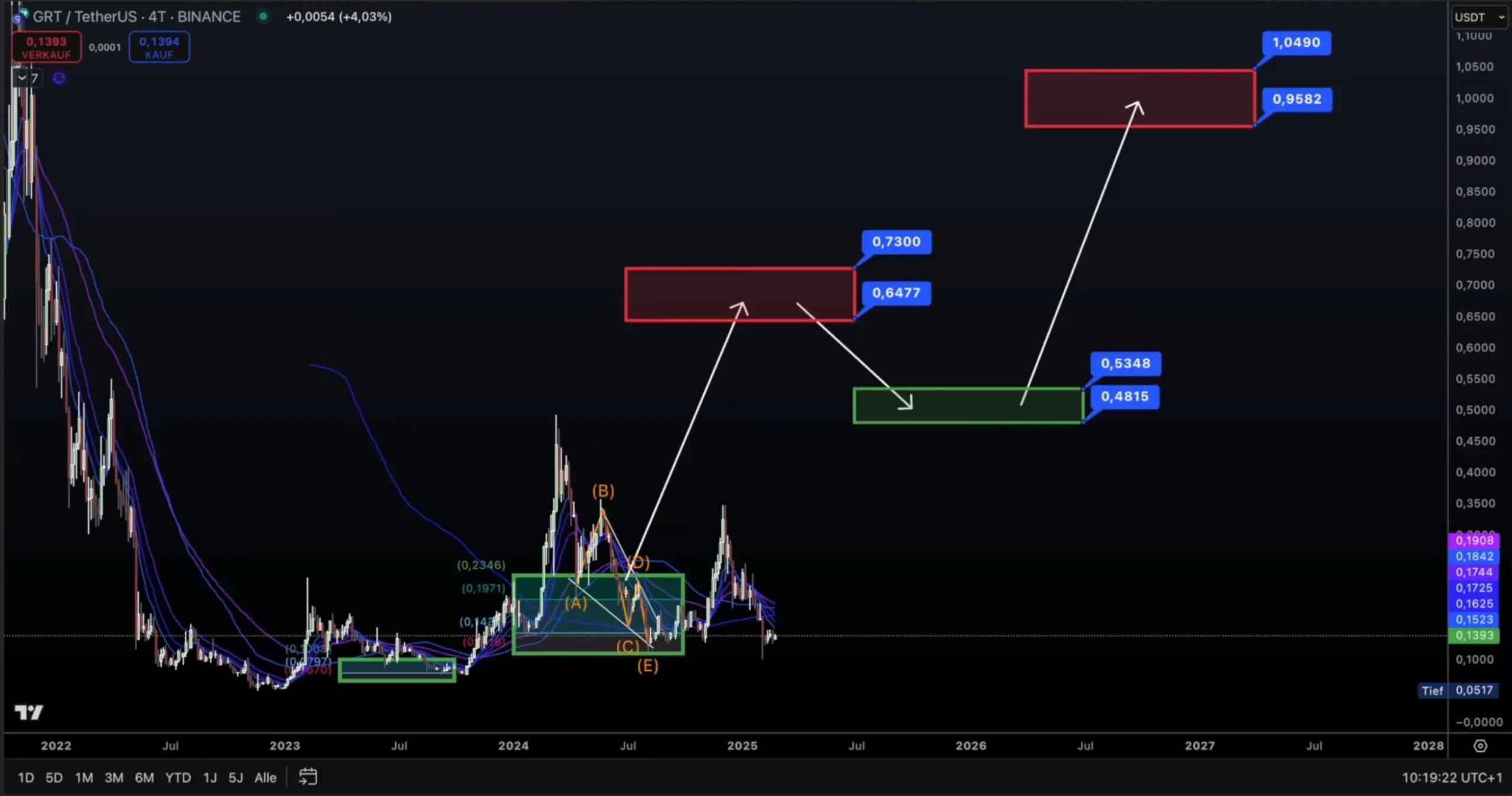Image resolution: width=1512 pixels, height=796 pixels.
Task: Switch range to 5J
Action: [236, 778]
